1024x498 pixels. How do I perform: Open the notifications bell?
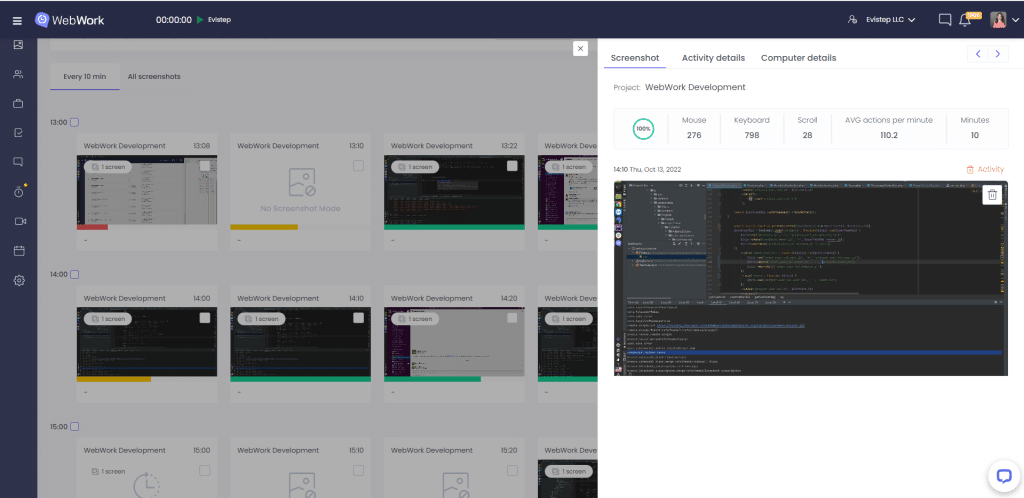(965, 20)
